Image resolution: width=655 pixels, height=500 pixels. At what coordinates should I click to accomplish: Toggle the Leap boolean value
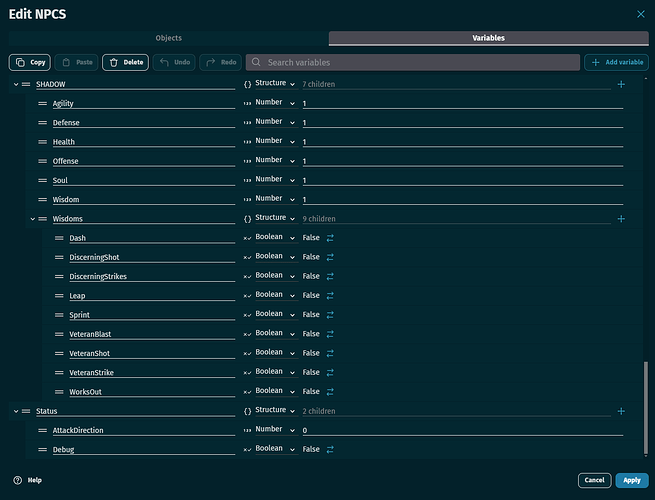click(330, 296)
